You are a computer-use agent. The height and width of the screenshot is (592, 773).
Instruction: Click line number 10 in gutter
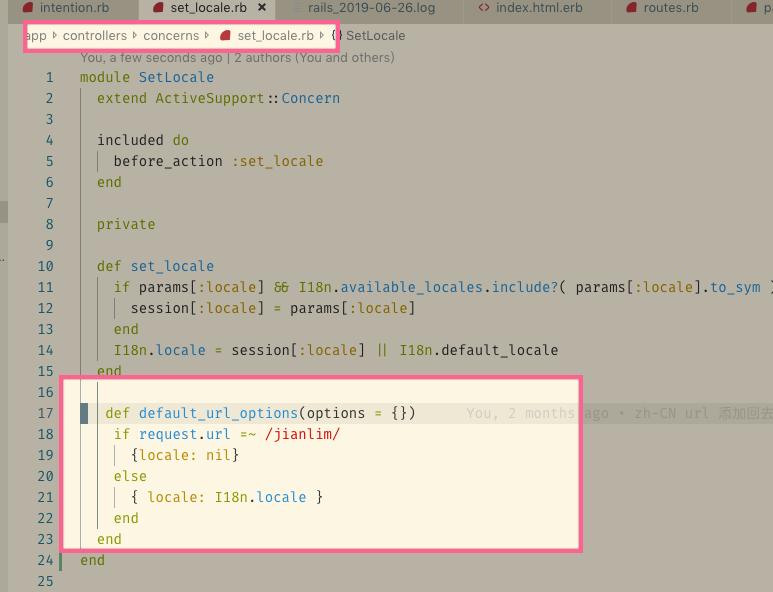pos(45,266)
